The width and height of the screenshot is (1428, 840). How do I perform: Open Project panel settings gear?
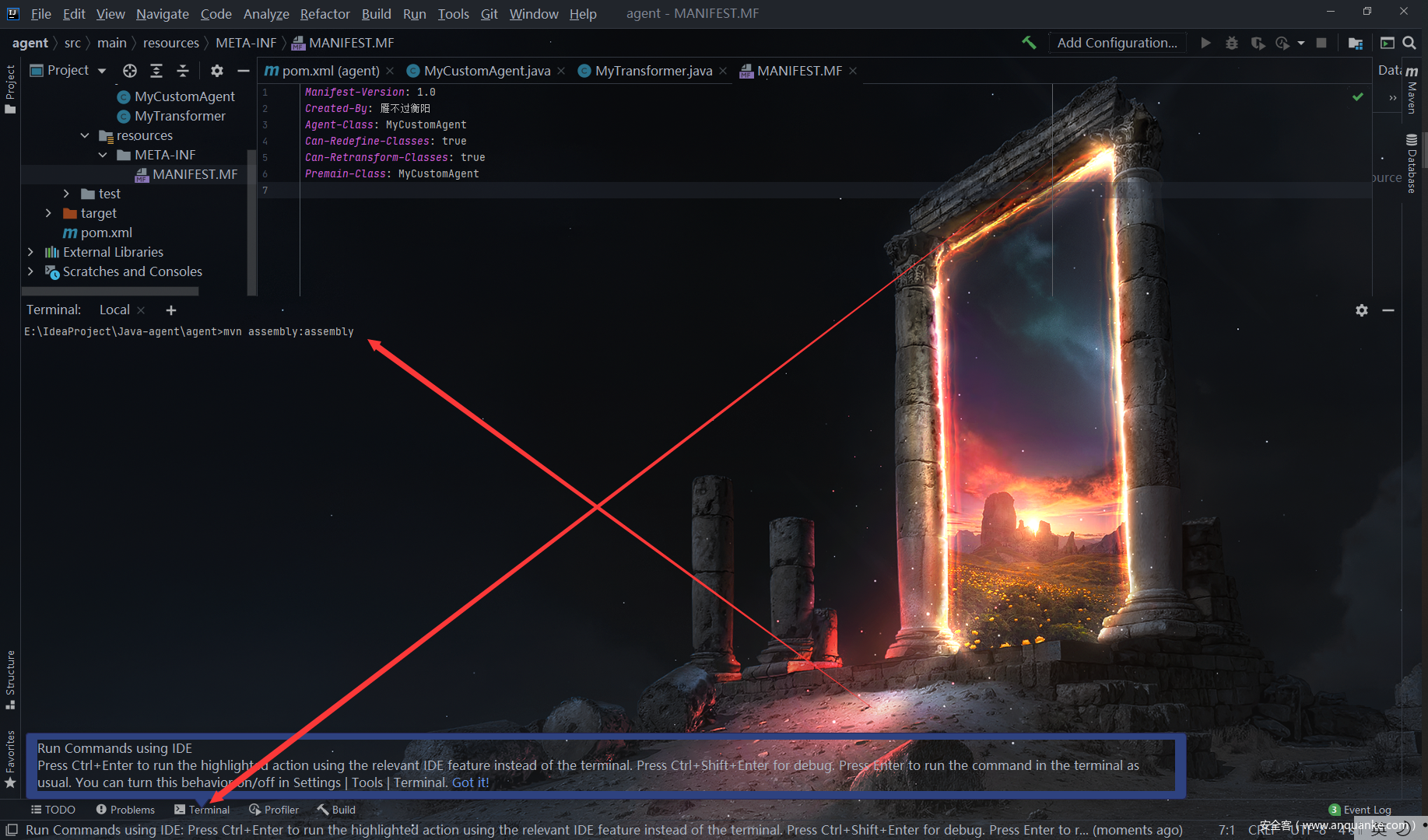tap(217, 71)
